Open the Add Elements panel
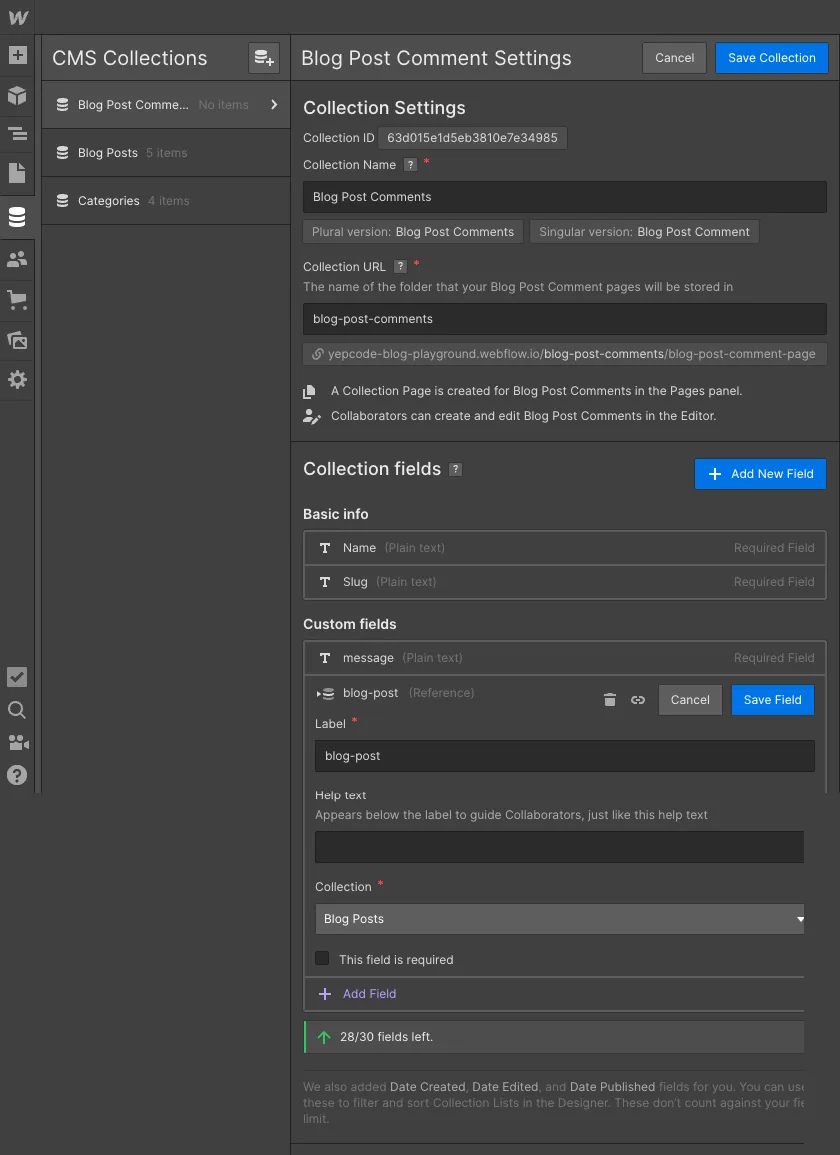 coord(17,55)
